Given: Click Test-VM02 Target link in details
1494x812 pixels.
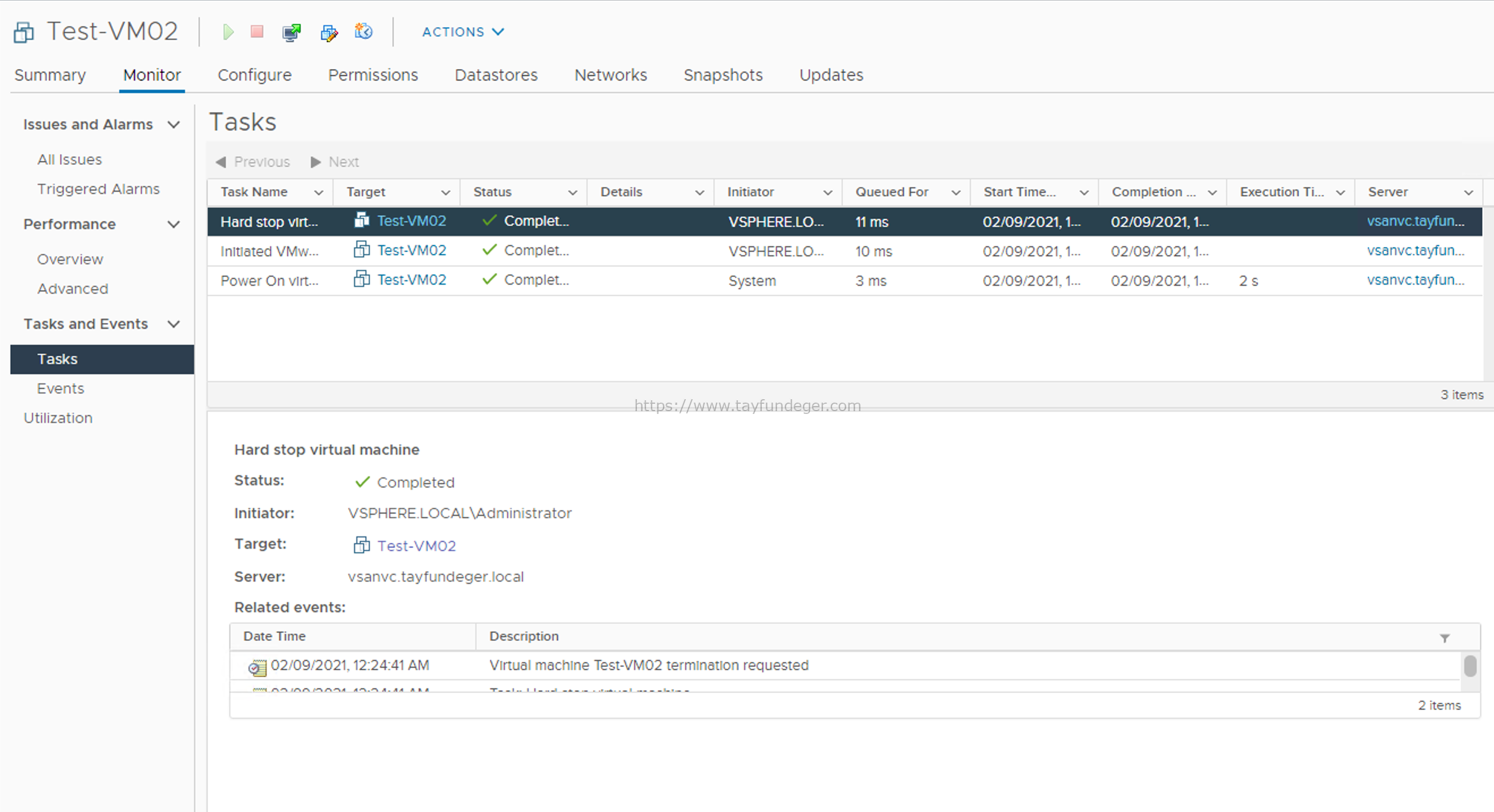Looking at the screenshot, I should pyautogui.click(x=416, y=546).
